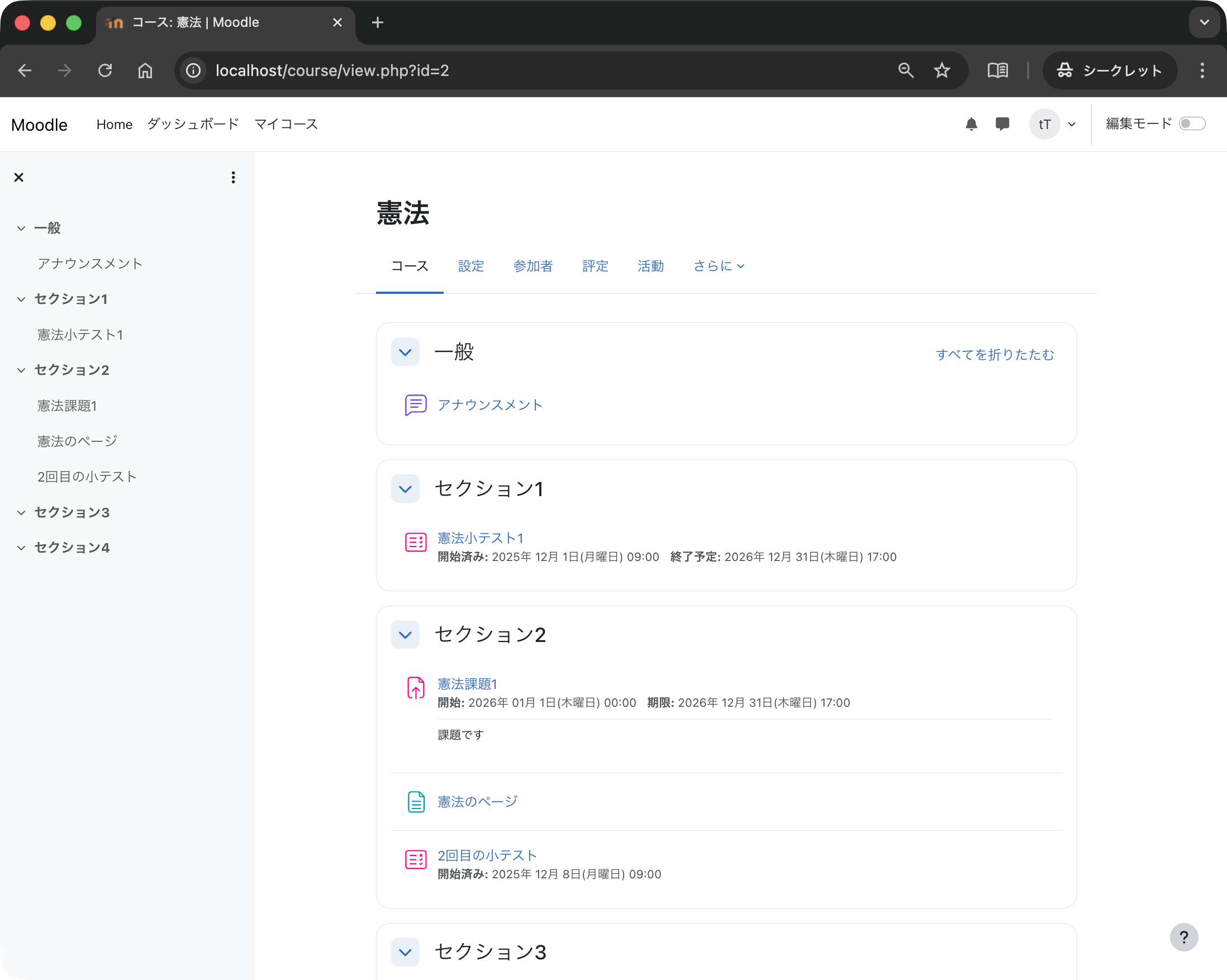Click the quiz icon beside 憲法小テスト1

coord(416,541)
